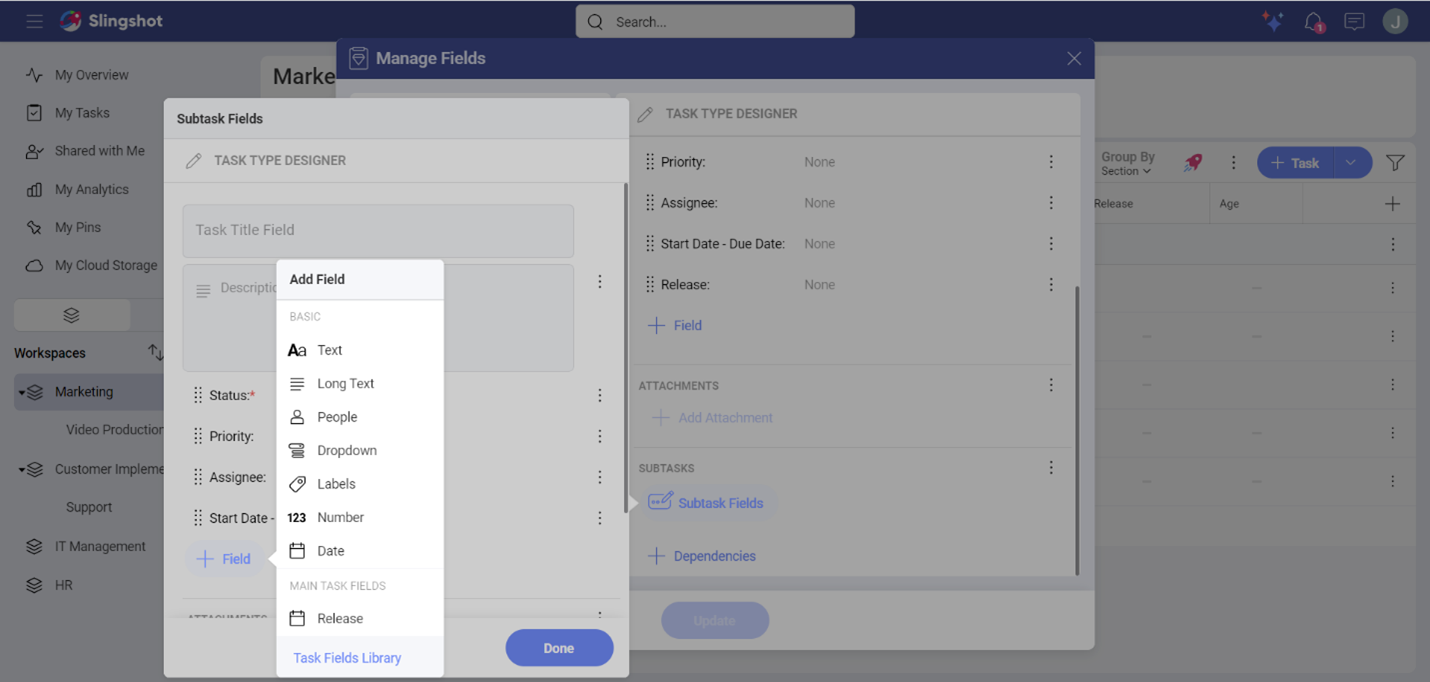Open the notifications bell

point(1314,22)
